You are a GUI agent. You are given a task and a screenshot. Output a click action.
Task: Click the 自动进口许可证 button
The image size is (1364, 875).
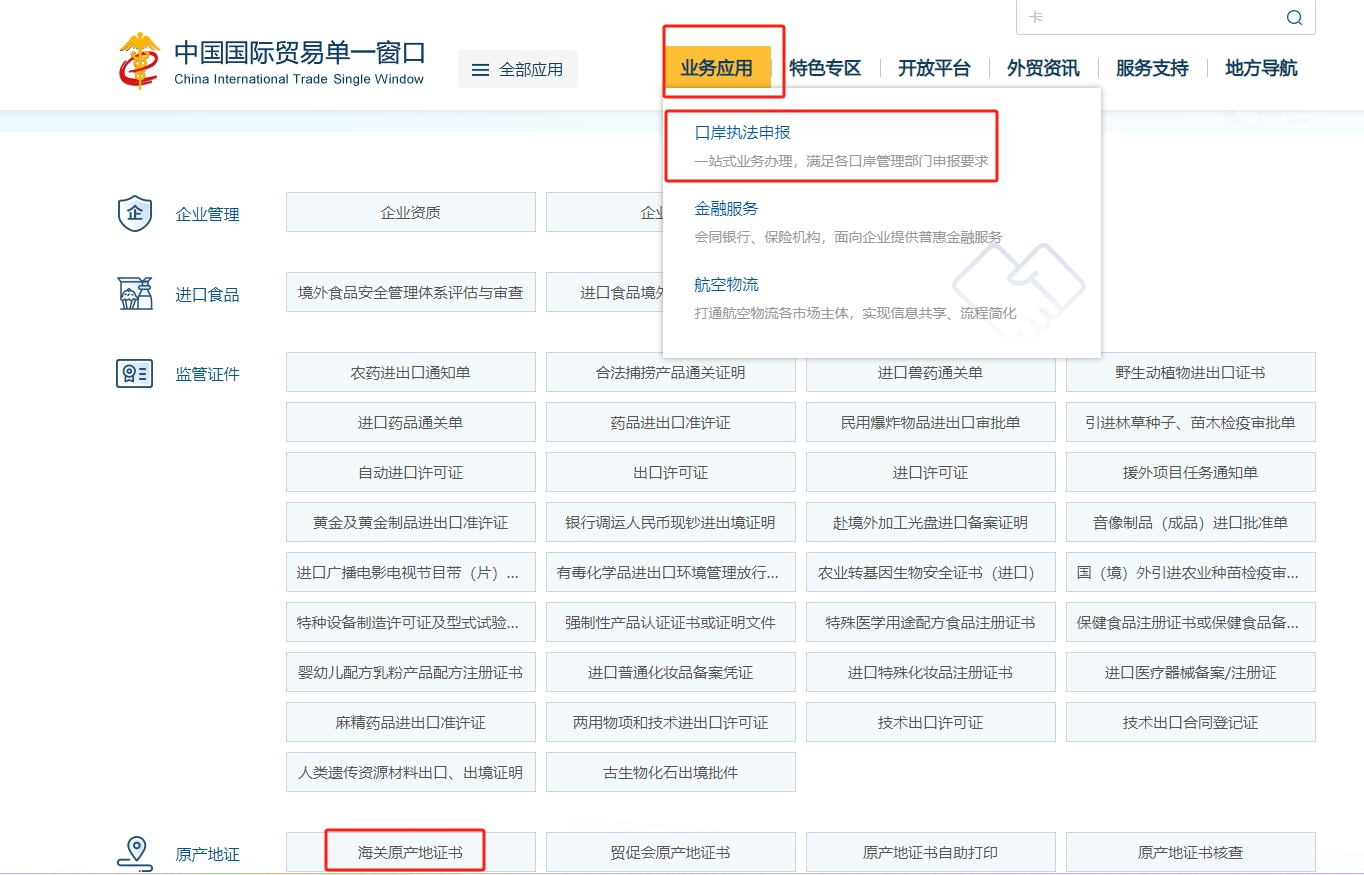pyautogui.click(x=410, y=472)
